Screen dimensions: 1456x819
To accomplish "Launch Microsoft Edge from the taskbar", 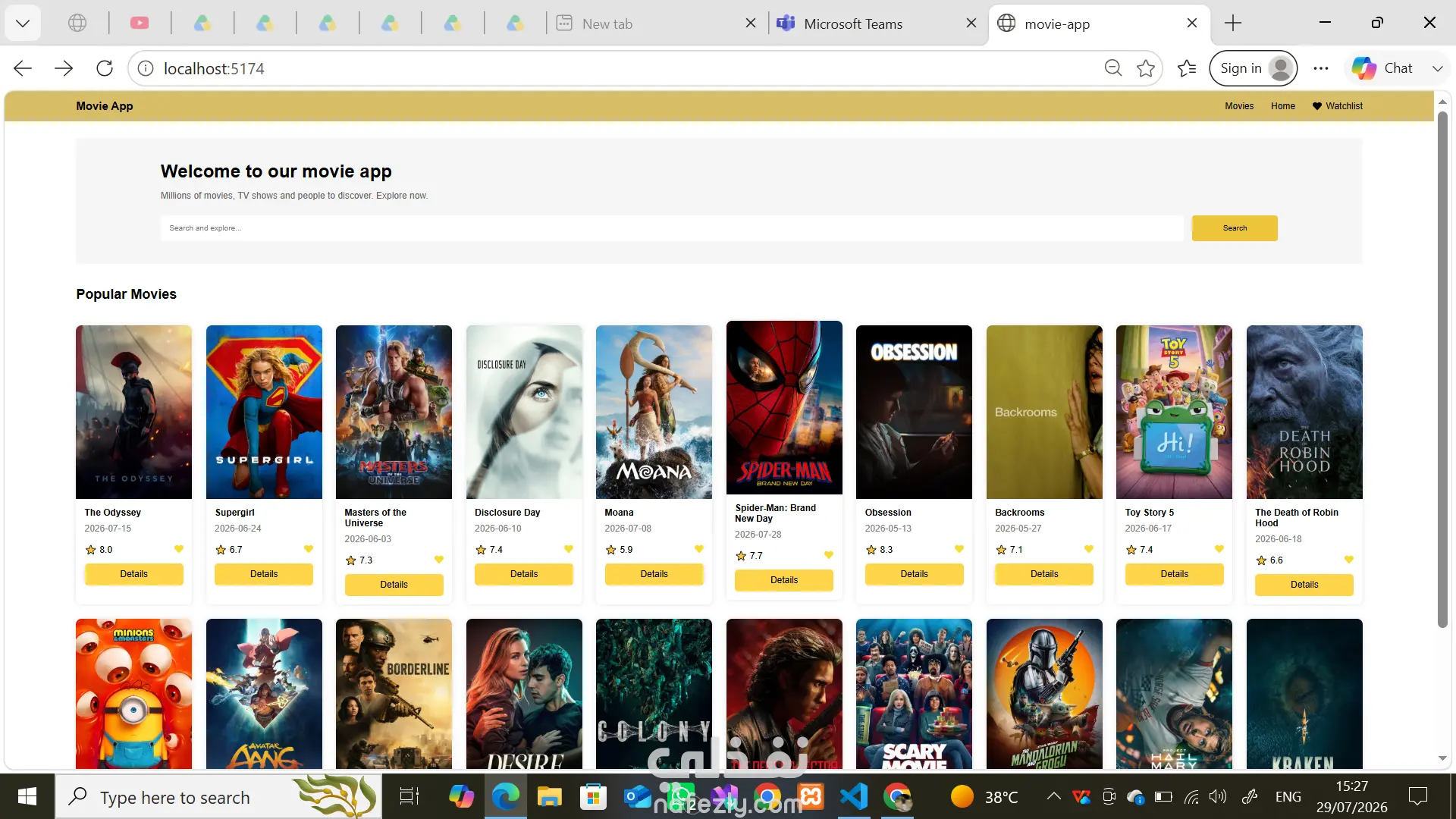I will [x=505, y=796].
